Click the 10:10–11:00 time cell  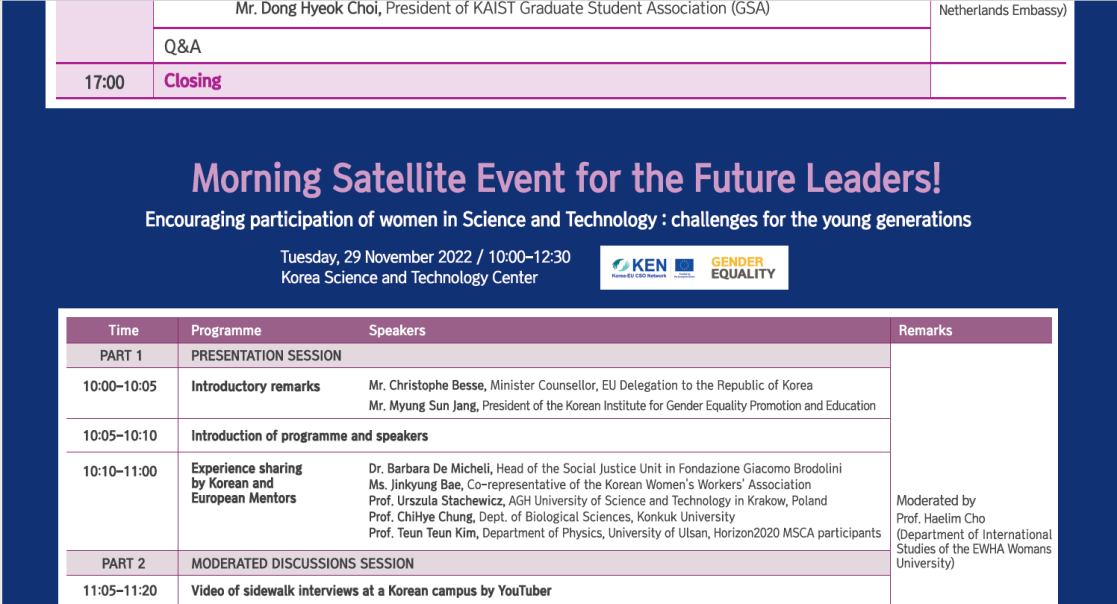pos(120,472)
